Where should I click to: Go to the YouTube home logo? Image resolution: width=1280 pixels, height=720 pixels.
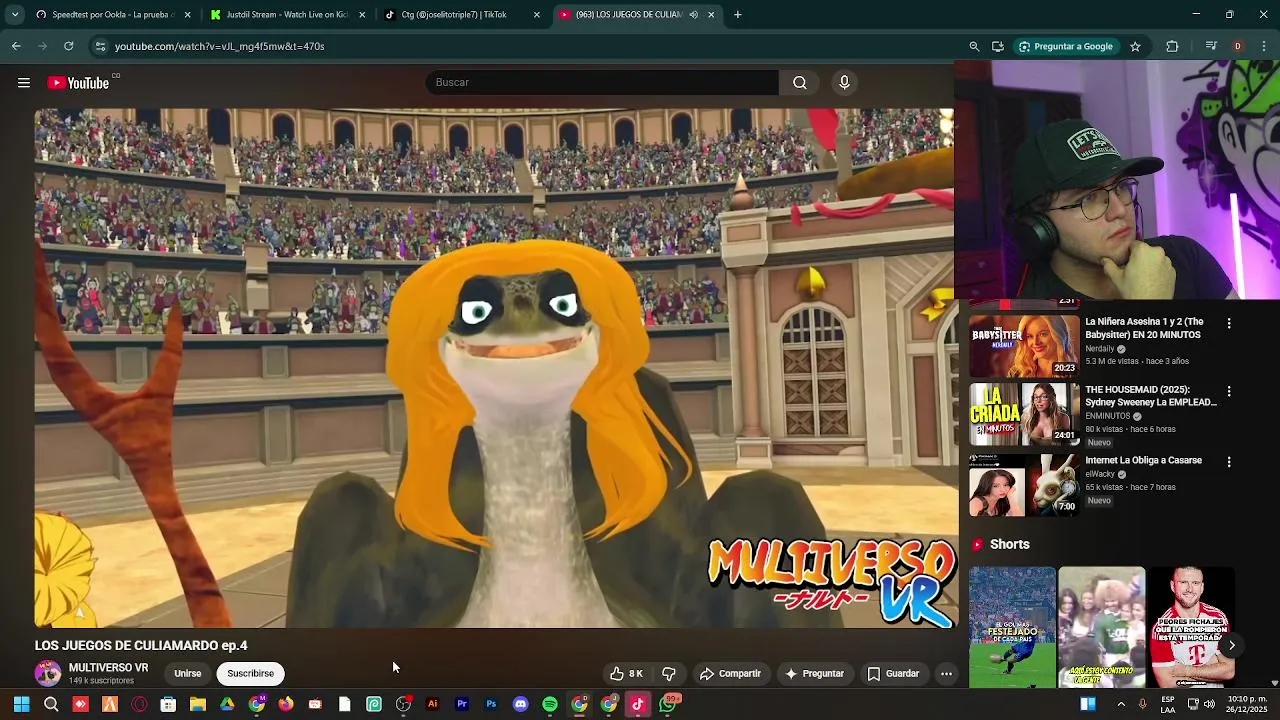pos(78,83)
